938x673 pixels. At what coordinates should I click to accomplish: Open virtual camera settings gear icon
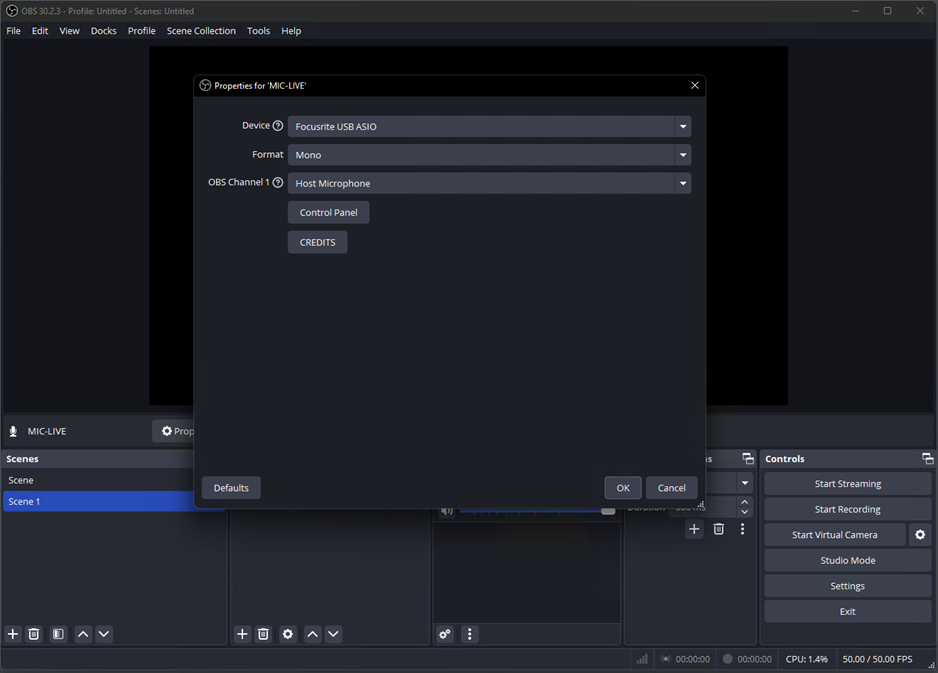click(920, 535)
